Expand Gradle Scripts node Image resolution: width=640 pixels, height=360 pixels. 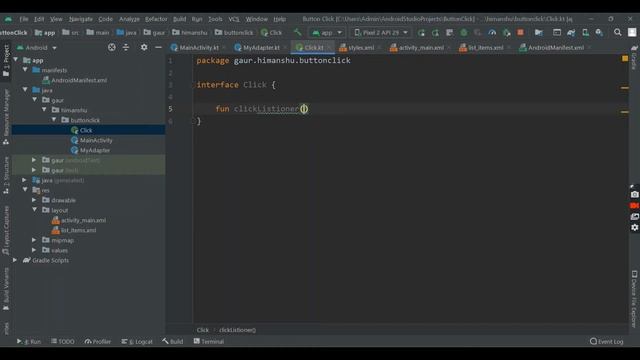pos(15,260)
